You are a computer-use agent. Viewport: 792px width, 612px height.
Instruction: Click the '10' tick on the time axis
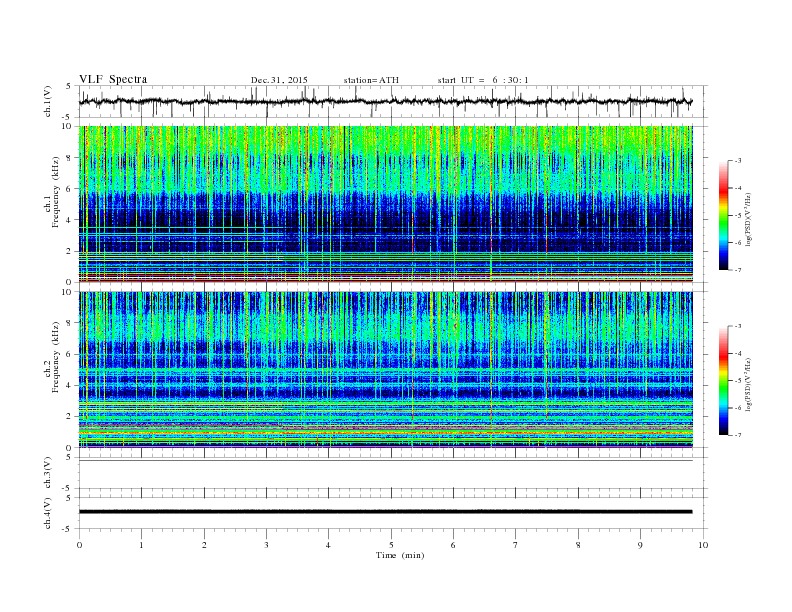[703, 545]
